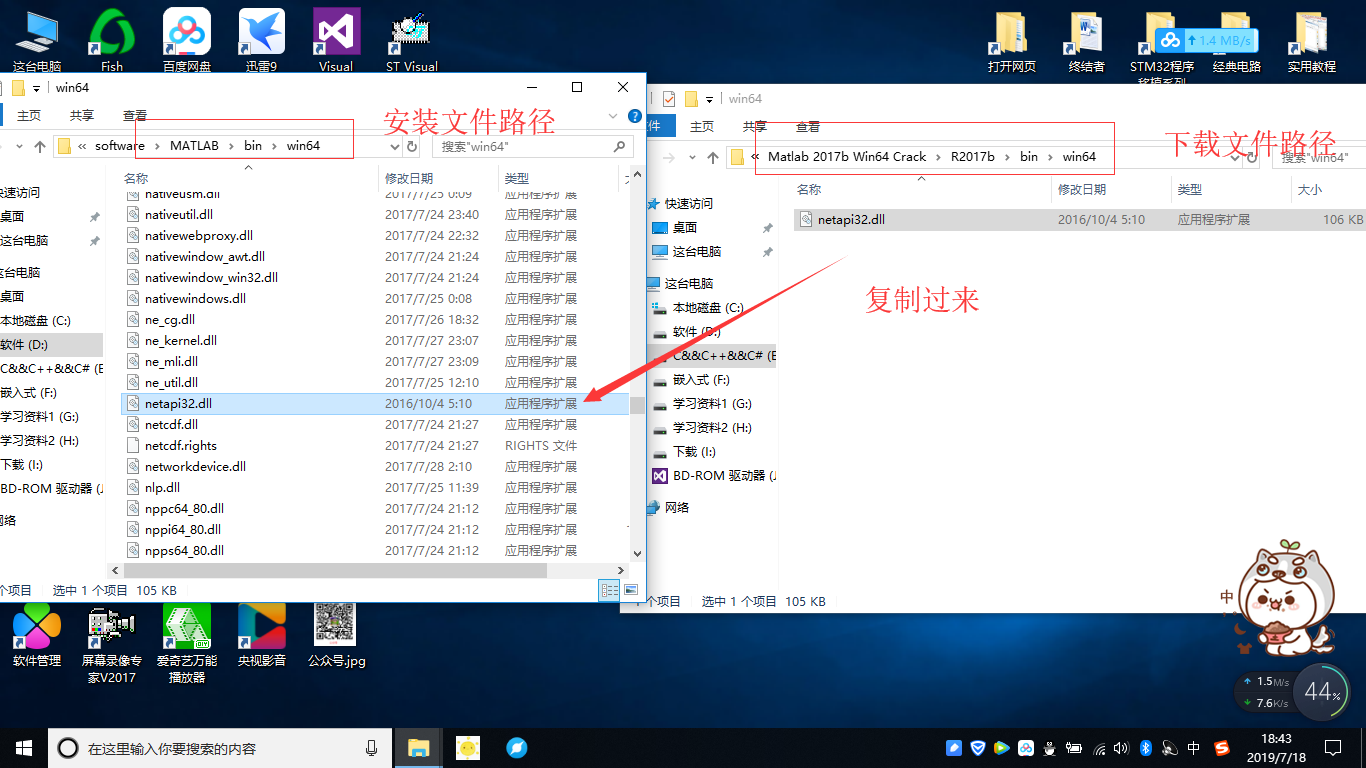This screenshot has height=768, width=1366.
Task: Open the 屏幕录像专家V2017 desktop shortcut
Action: [x=112, y=643]
